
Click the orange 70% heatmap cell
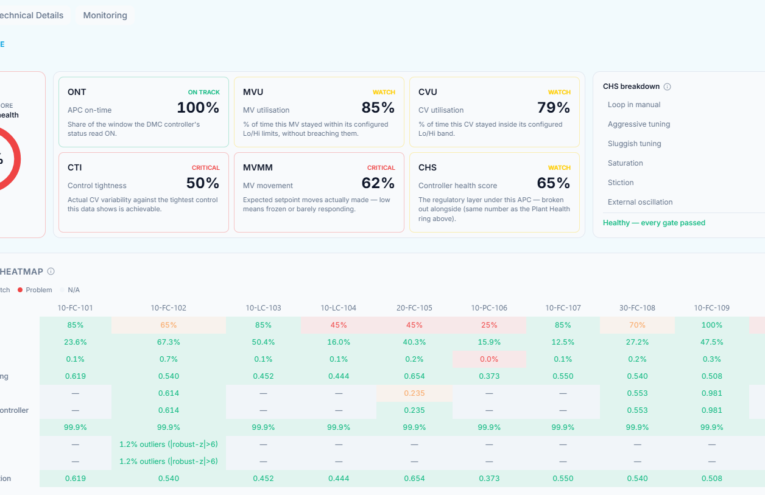(637, 325)
